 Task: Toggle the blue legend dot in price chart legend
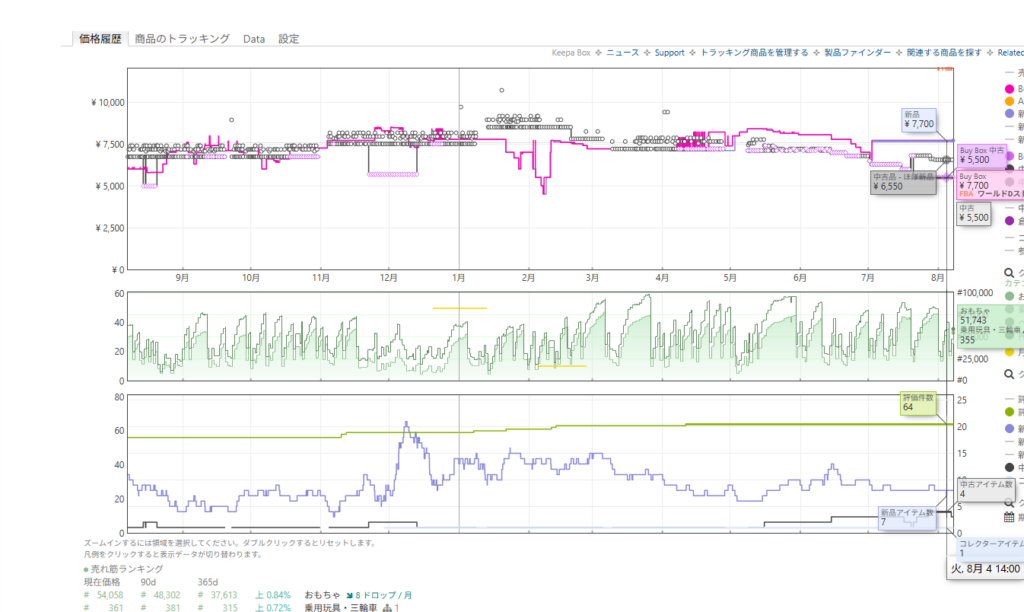[x=1010, y=114]
